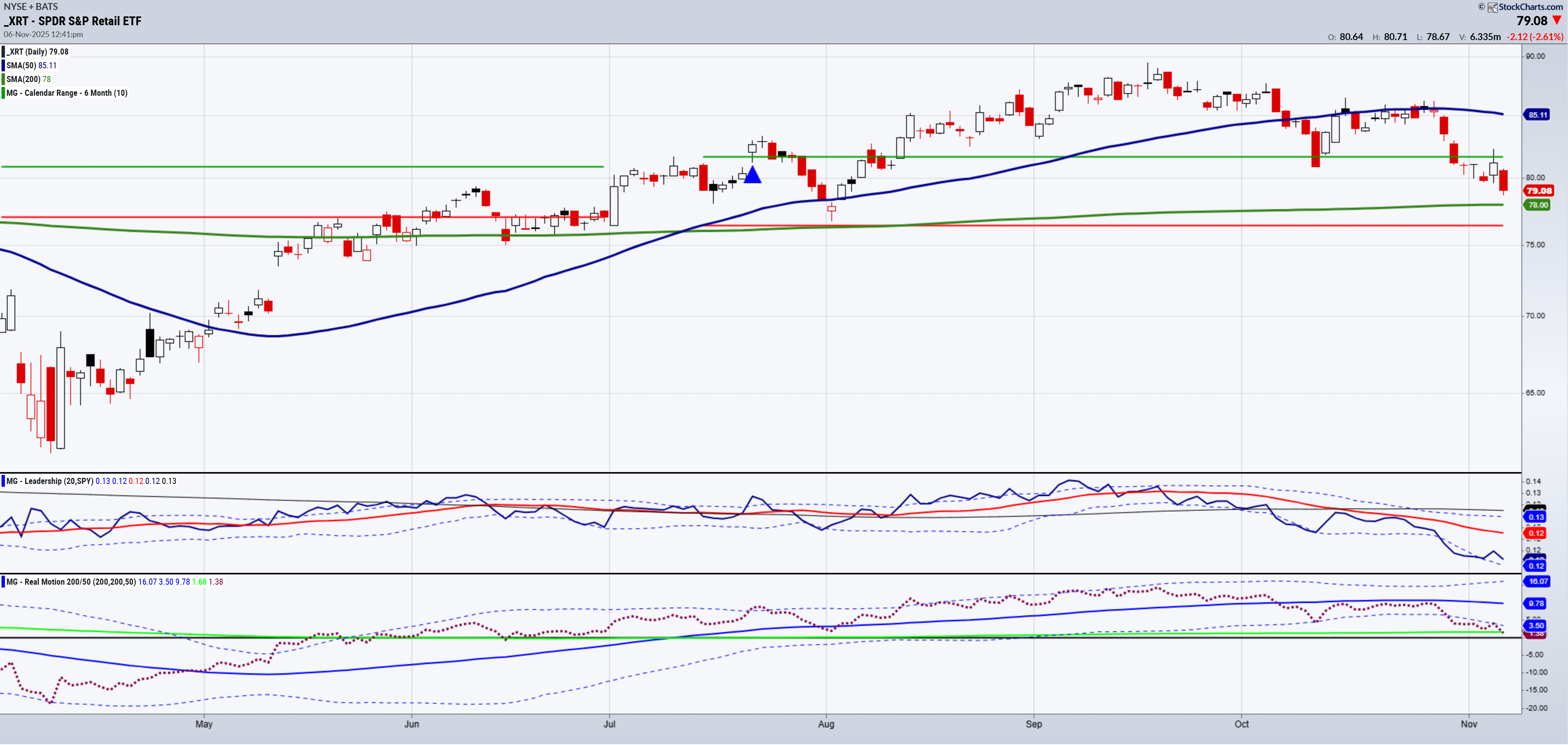Image resolution: width=1568 pixels, height=745 pixels.
Task: Click the red down-arrow price indicator
Action: pyautogui.click(x=1557, y=21)
